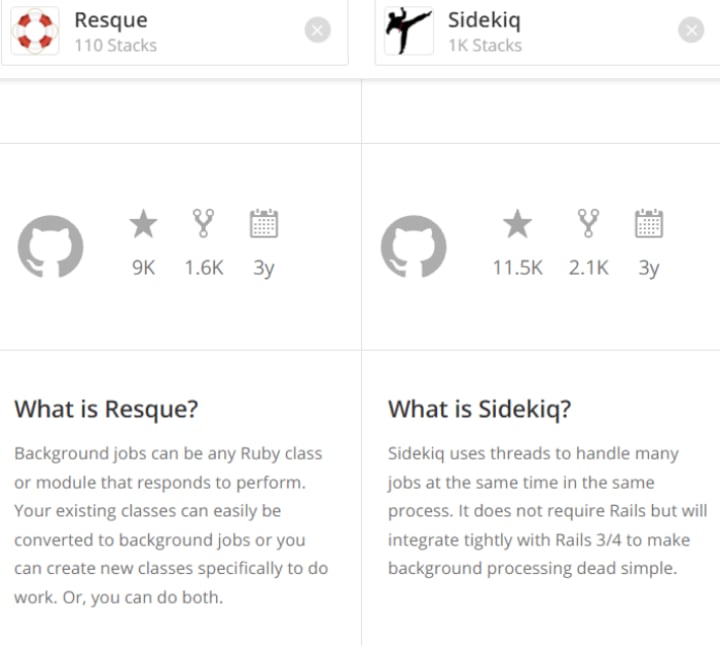Remove Resque from comparison

pos(317,30)
